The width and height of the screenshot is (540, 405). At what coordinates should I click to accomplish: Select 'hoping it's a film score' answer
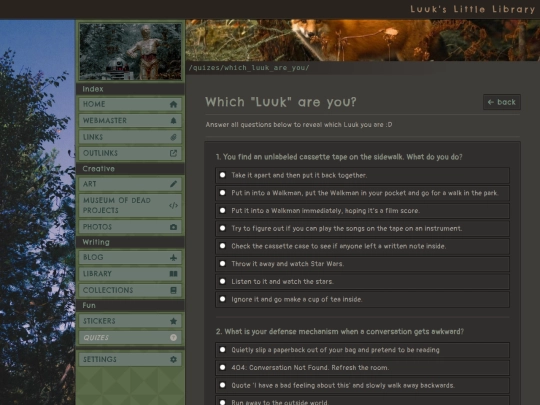tap(362, 211)
